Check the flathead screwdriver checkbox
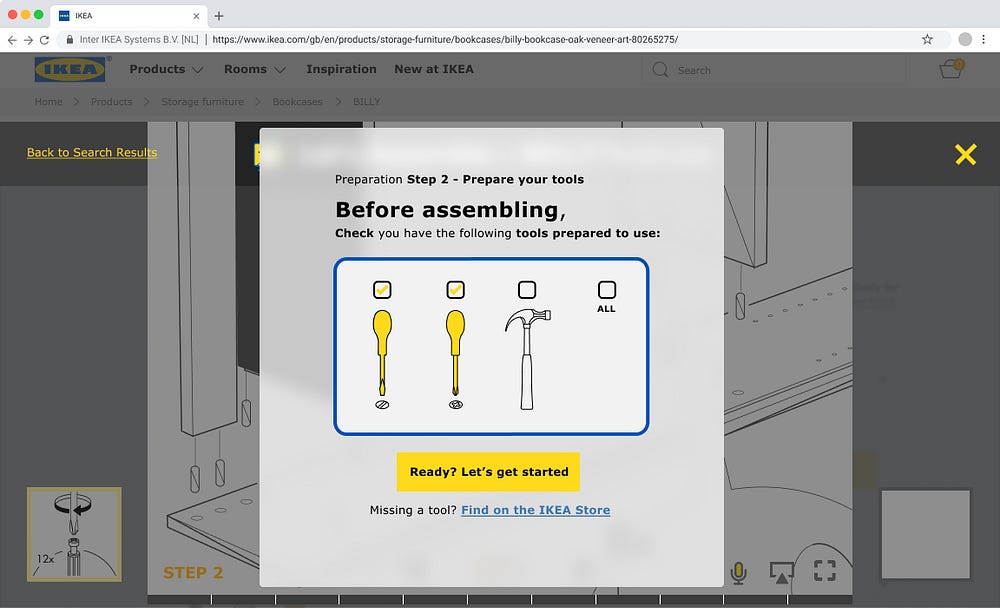 pos(382,290)
